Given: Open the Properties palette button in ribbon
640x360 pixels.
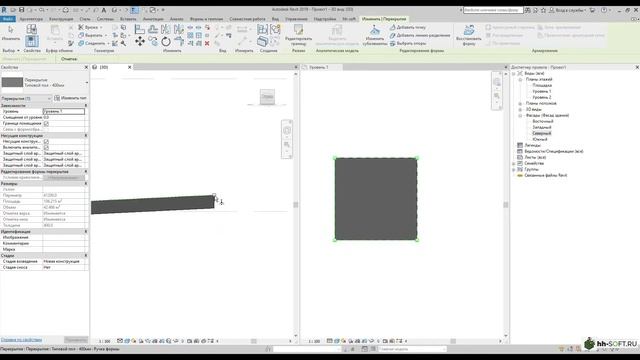Looking at the screenshot, I should (32, 41).
